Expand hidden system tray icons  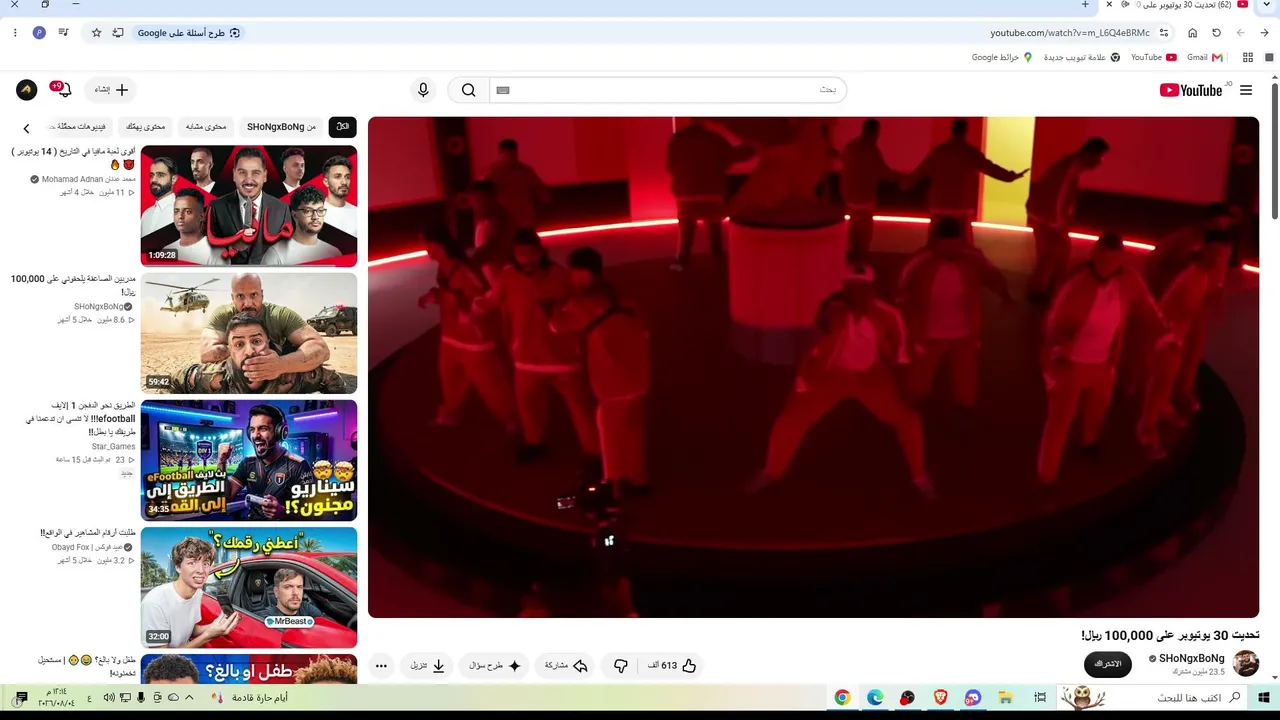tap(189, 697)
